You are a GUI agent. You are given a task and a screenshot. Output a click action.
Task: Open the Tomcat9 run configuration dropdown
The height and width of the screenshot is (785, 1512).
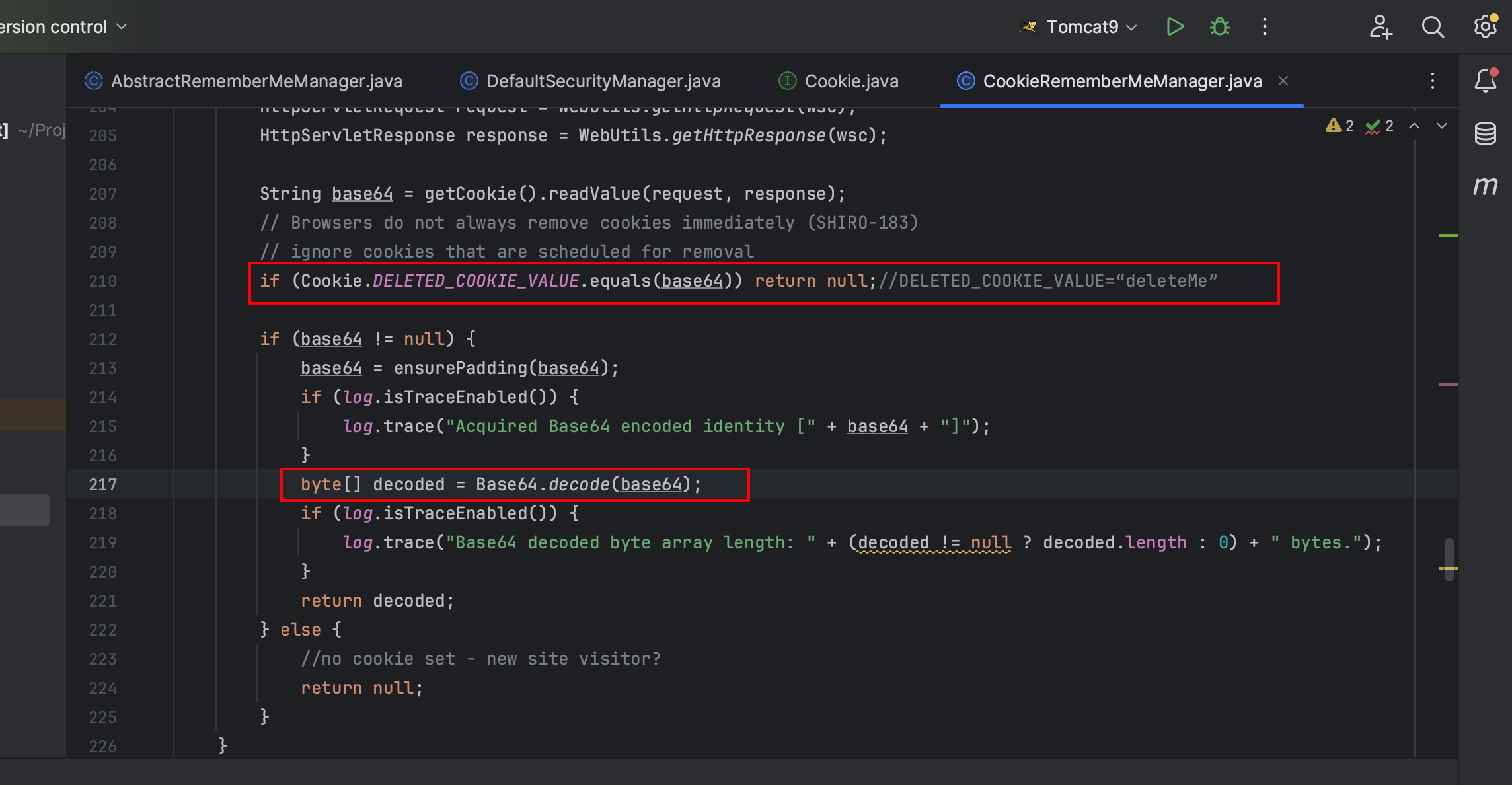(1078, 27)
